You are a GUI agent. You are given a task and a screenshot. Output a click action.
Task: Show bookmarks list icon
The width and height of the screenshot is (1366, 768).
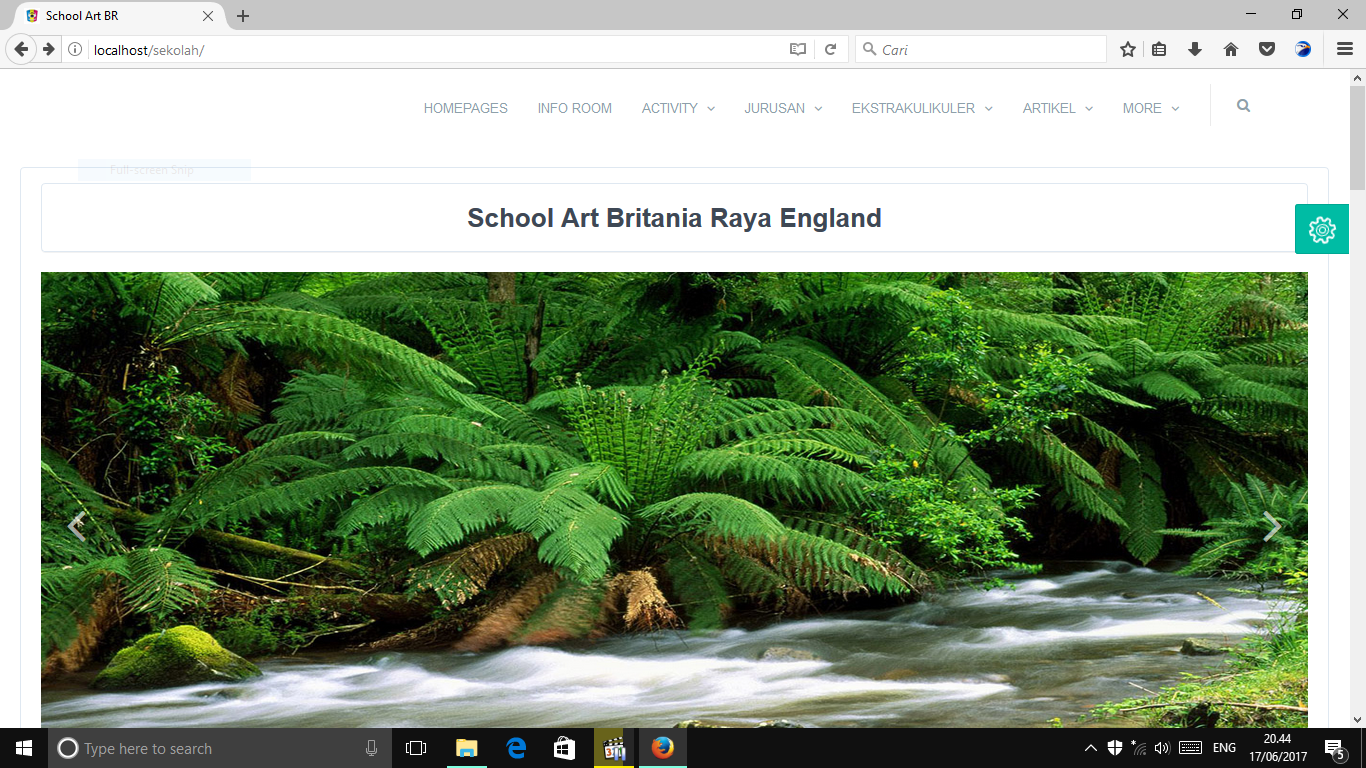(1159, 49)
